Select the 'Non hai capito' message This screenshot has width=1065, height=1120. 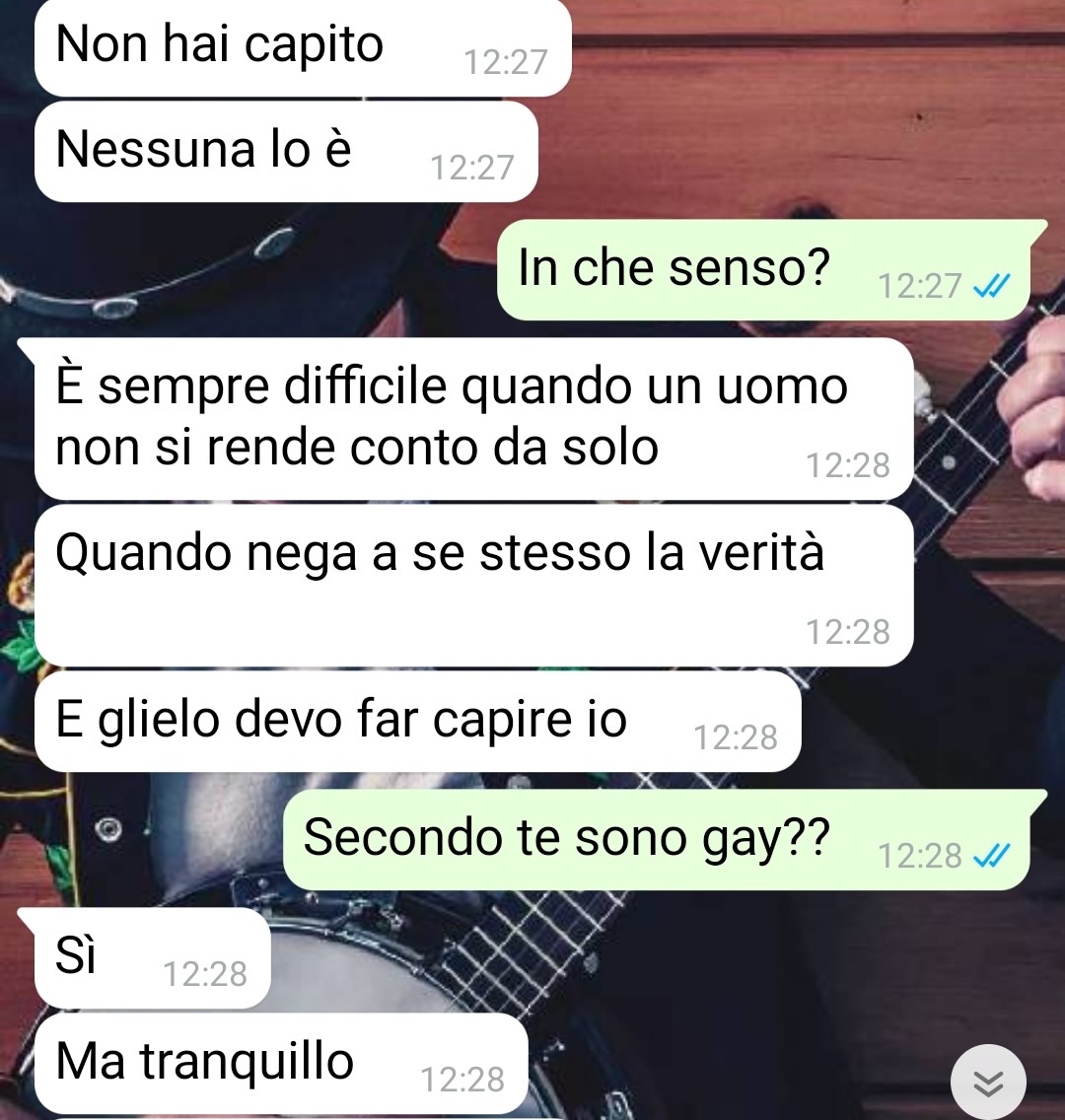click(x=303, y=47)
